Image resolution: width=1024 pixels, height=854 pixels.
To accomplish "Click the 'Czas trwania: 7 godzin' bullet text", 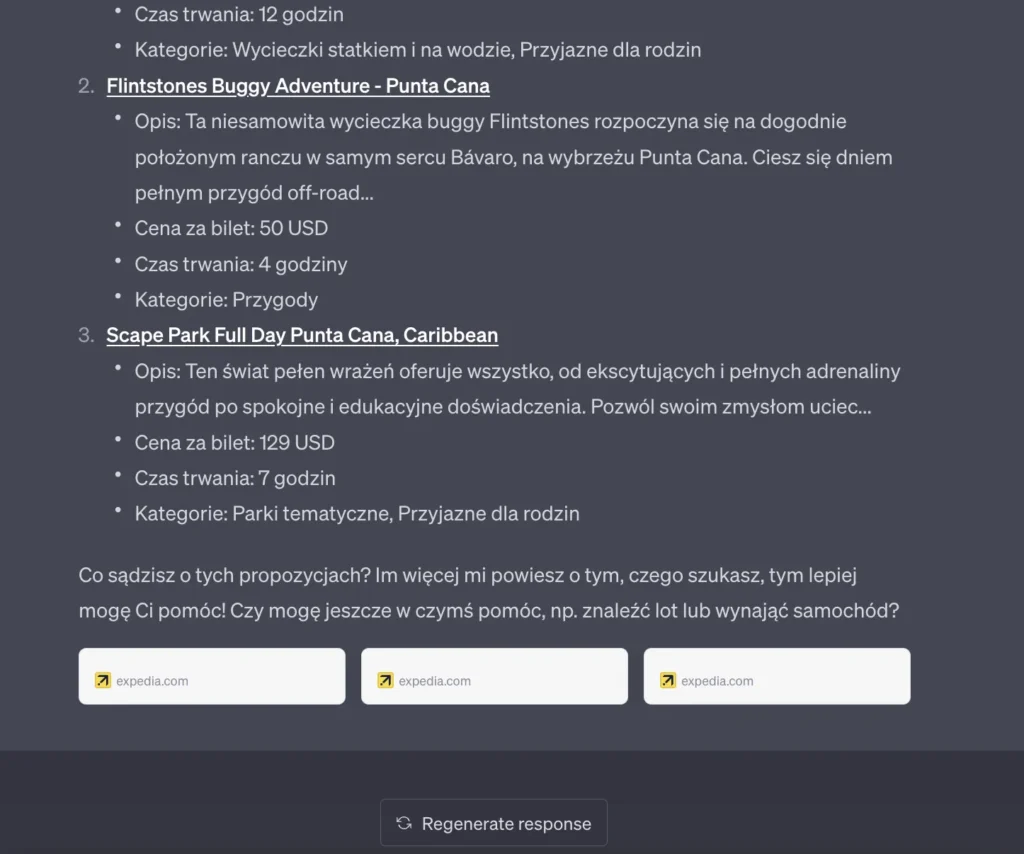I will click(x=235, y=478).
